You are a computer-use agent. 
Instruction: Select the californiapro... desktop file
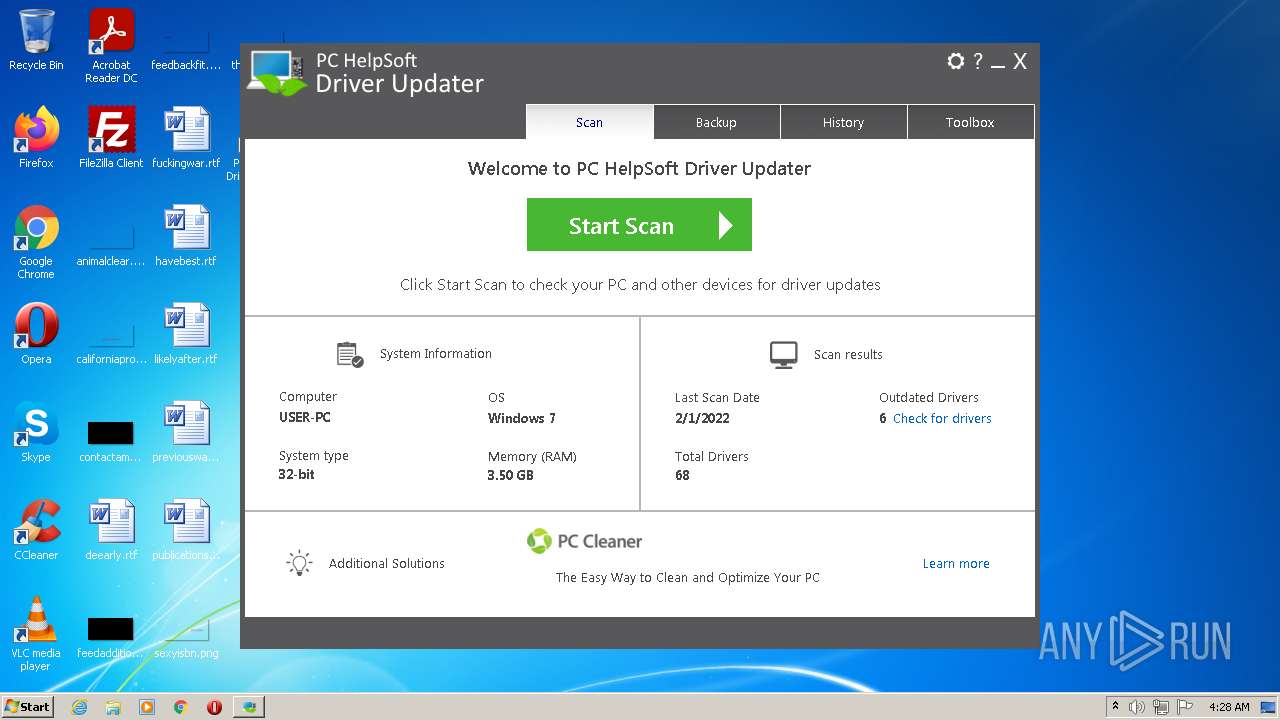coord(111,340)
